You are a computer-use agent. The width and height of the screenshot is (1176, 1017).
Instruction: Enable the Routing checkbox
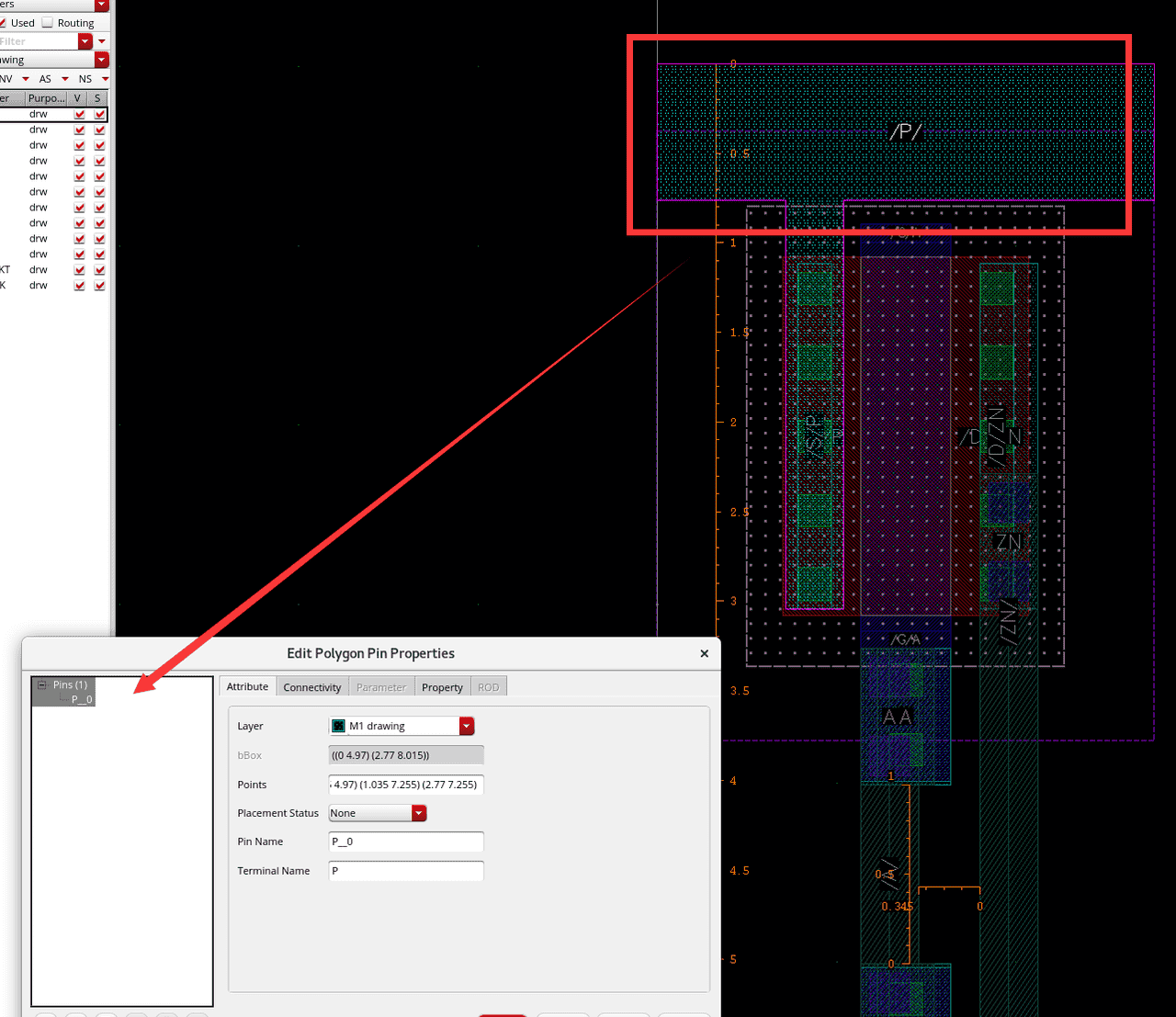[48, 23]
